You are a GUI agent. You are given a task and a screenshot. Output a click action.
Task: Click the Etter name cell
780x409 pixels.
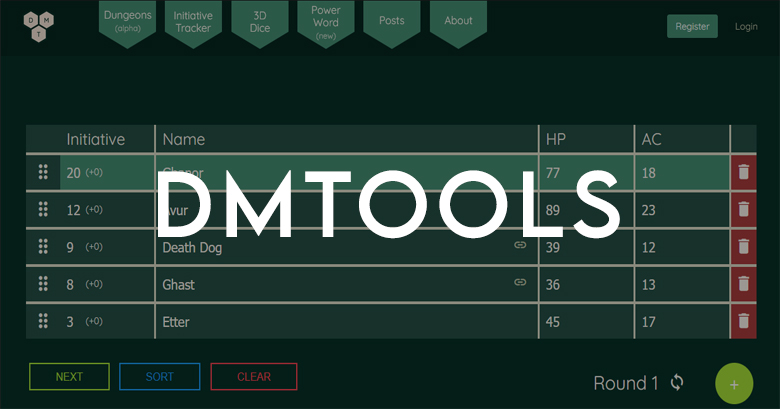pos(346,321)
